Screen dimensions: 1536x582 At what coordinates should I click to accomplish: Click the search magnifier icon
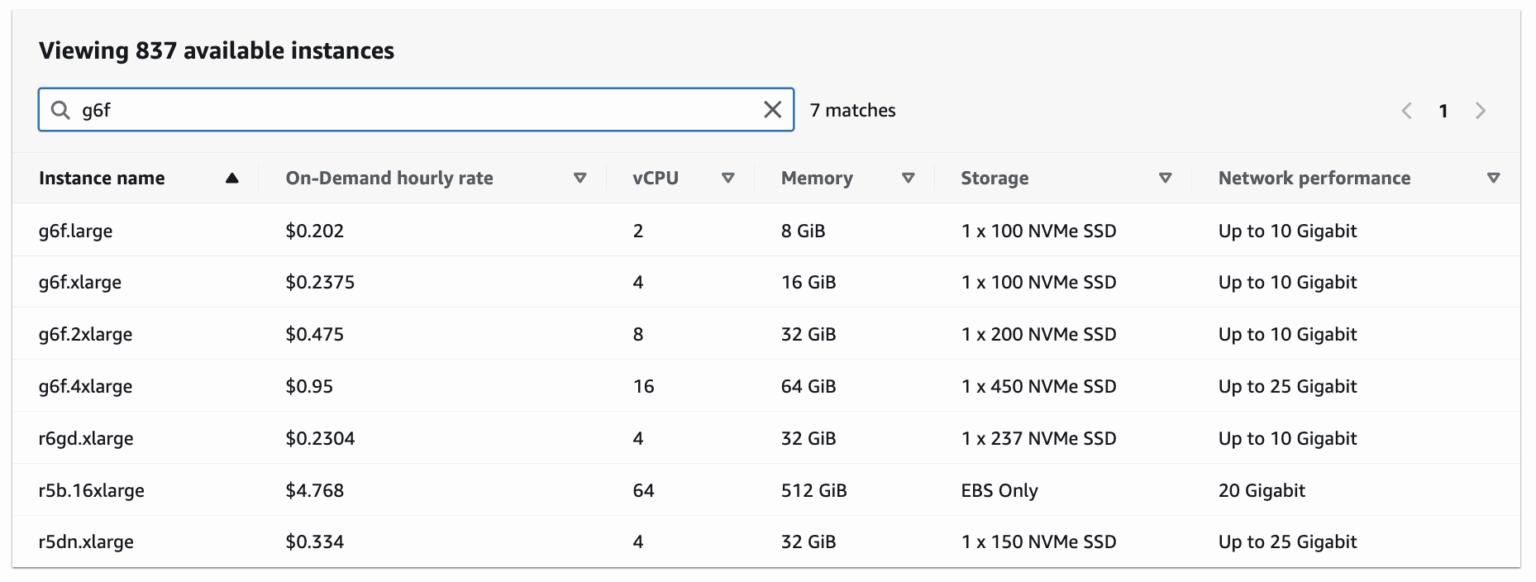click(x=60, y=110)
